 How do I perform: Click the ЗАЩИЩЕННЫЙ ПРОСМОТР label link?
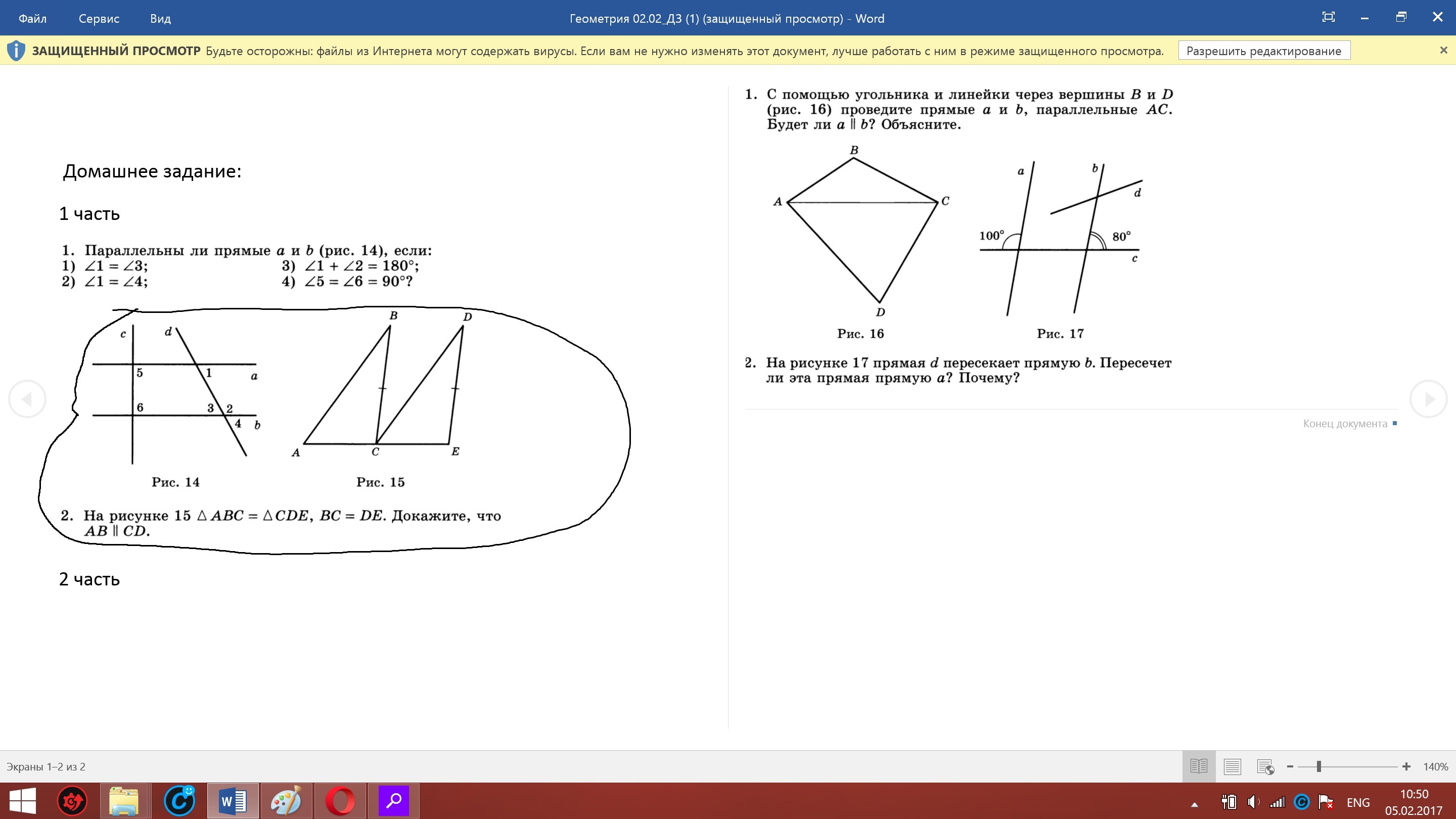116,51
